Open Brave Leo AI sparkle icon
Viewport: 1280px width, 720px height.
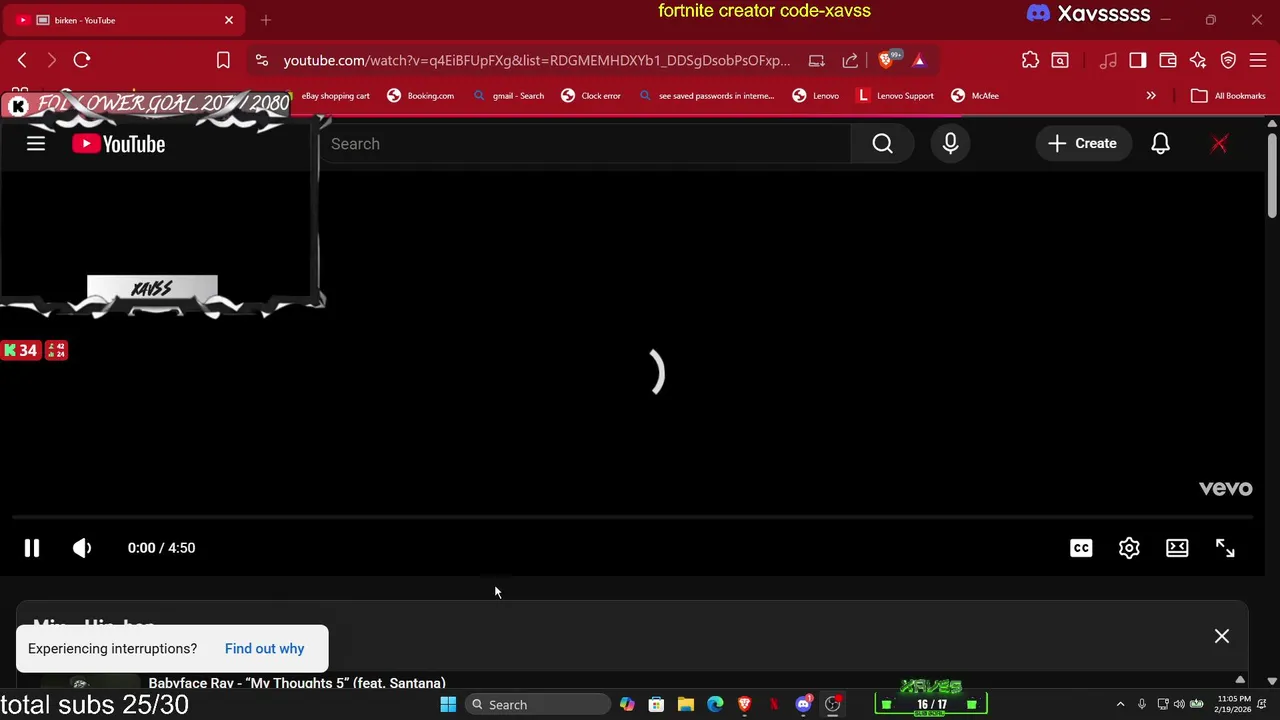1198,60
